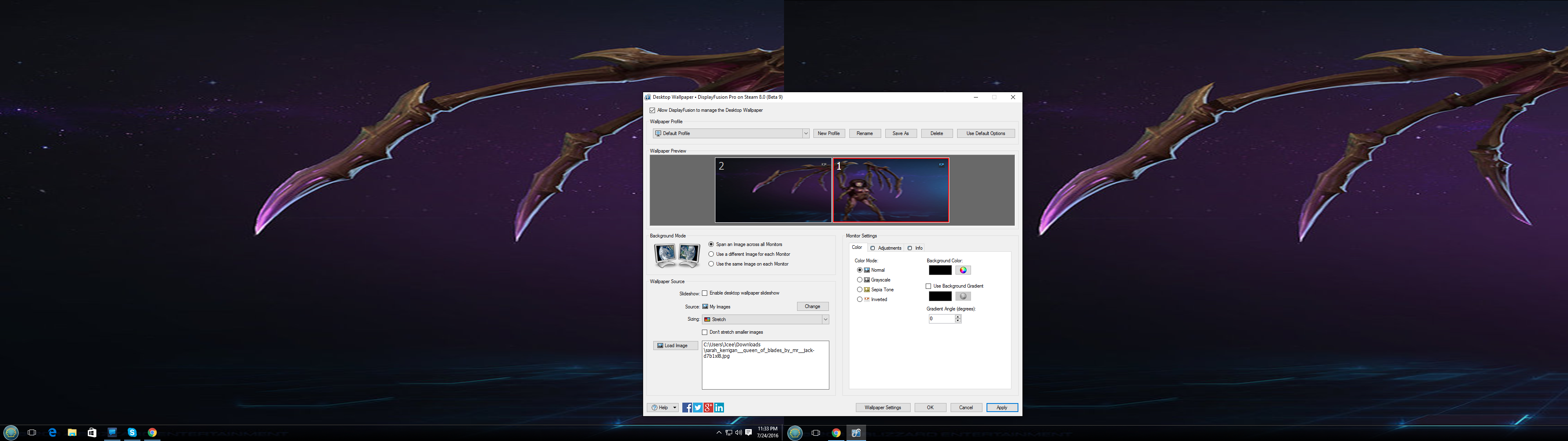The image size is (1568, 441).
Task: Check Use Background Gradient option
Action: pyautogui.click(x=928, y=286)
